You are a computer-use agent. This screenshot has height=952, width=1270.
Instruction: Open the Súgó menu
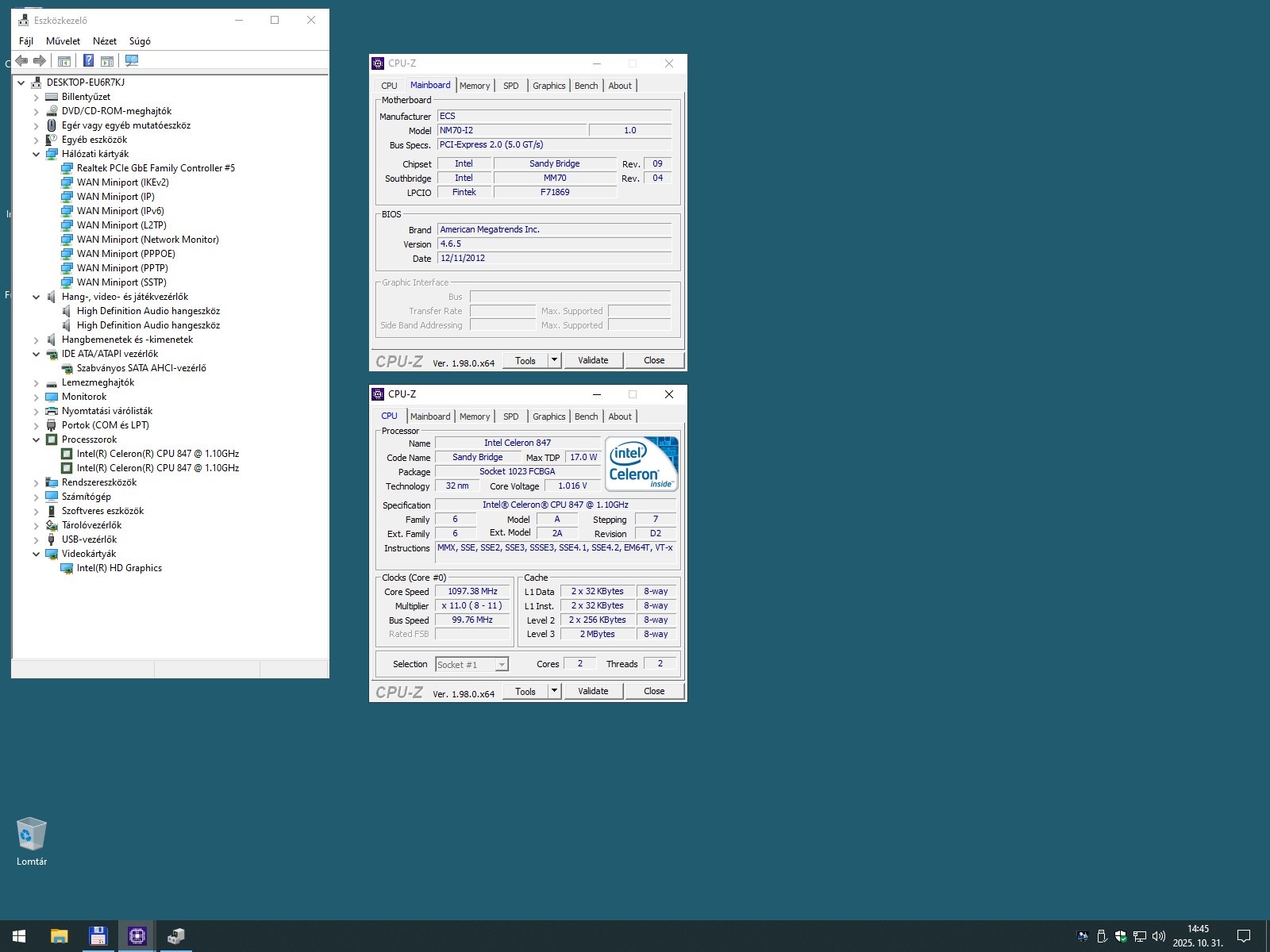coord(140,41)
